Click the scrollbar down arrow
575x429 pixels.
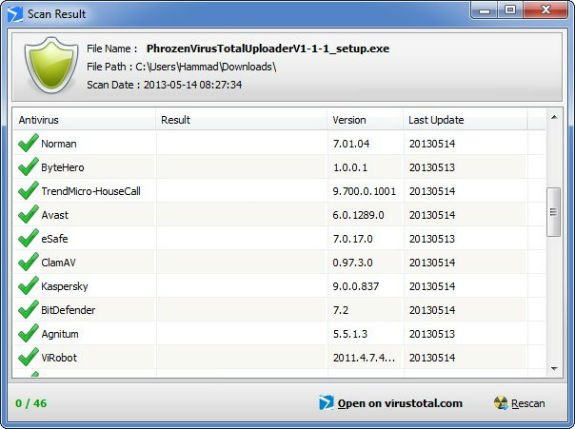[554, 368]
